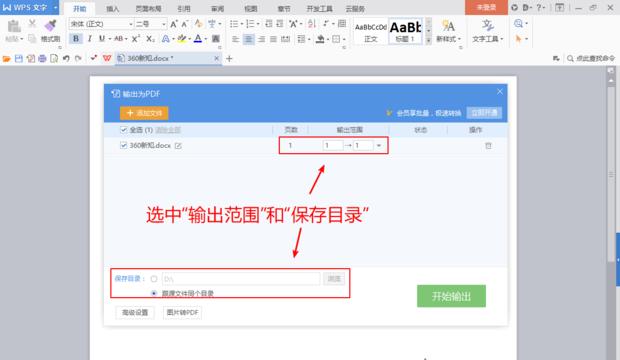The image size is (620, 360).
Task: Switch to the 页面布局 ribbon tab
Action: pyautogui.click(x=148, y=8)
